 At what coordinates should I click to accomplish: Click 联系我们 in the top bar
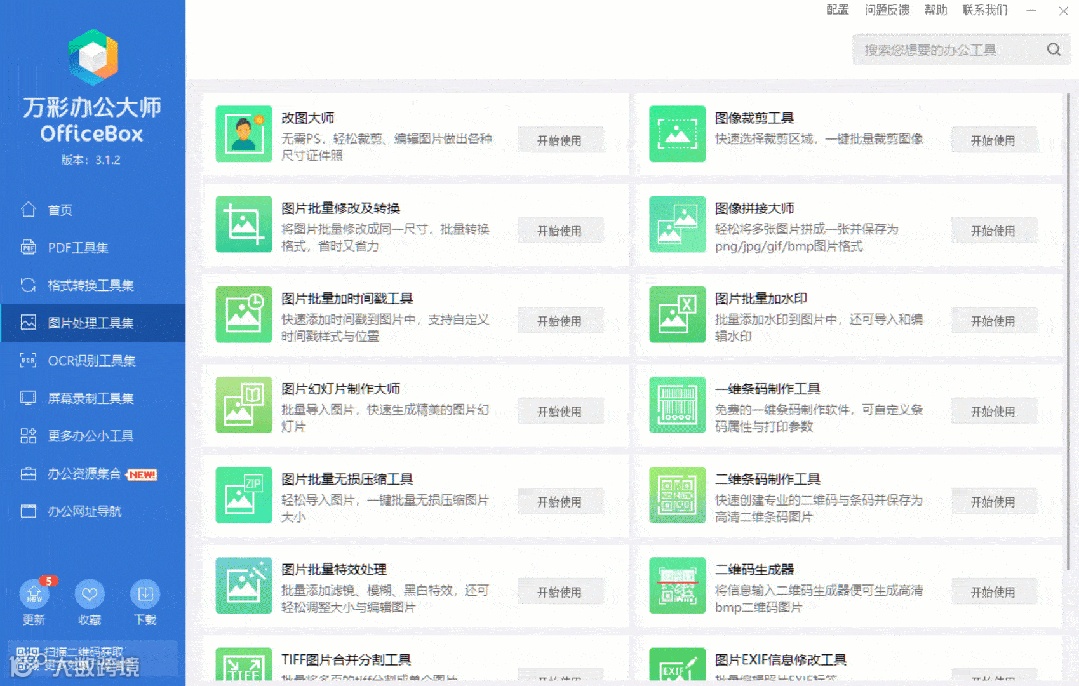[985, 10]
